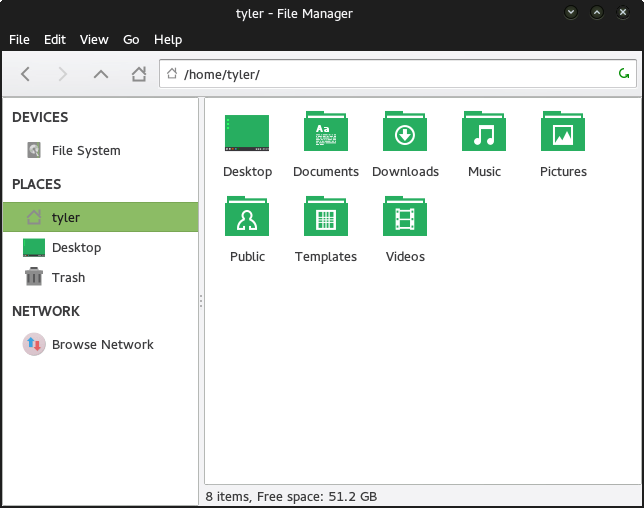This screenshot has width=644, height=508.
Task: Open the Go menu
Action: [131, 39]
